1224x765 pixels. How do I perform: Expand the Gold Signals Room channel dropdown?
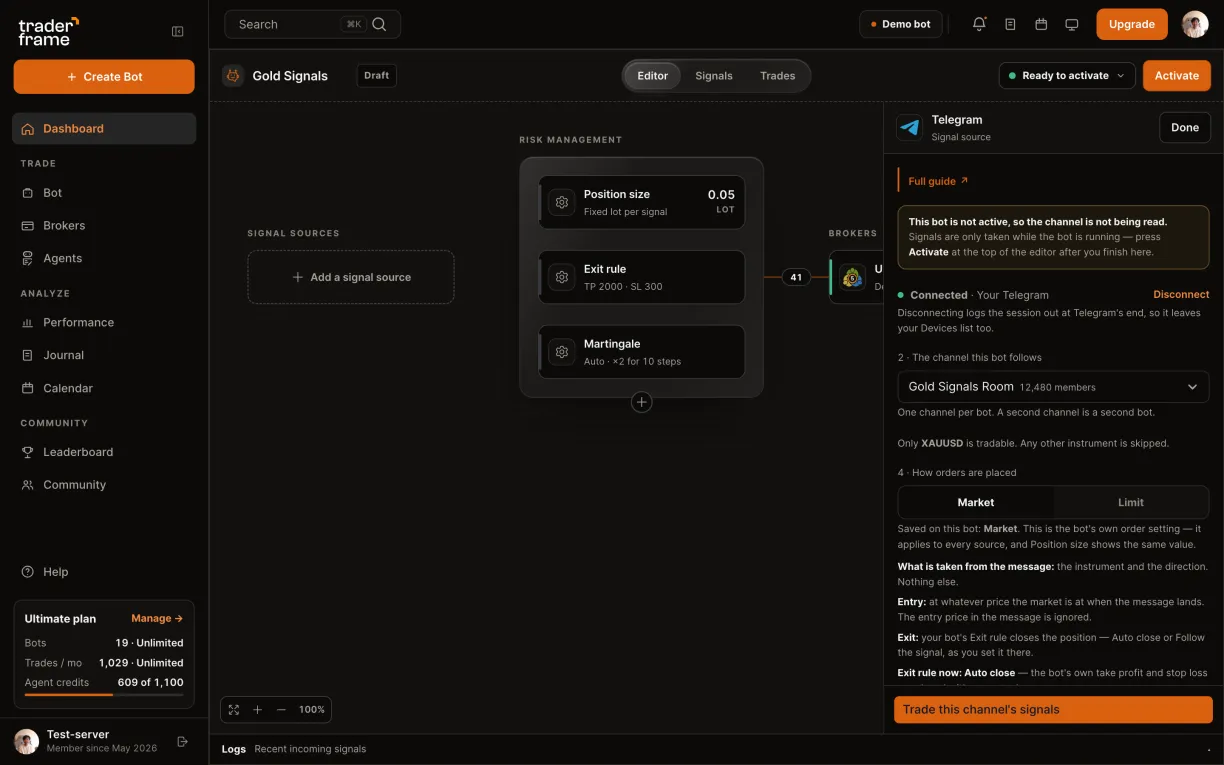click(1053, 387)
